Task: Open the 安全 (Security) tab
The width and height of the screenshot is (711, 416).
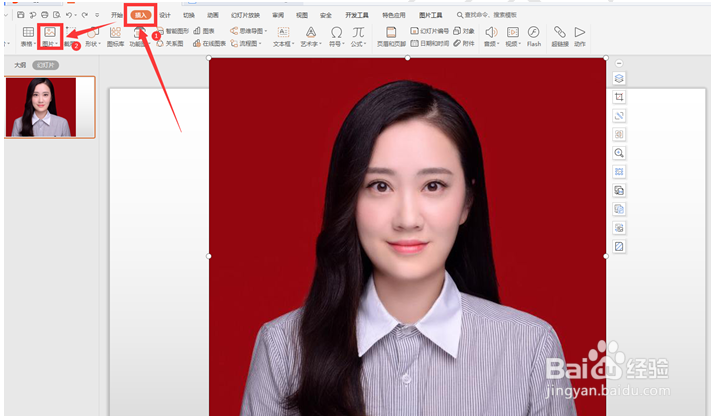Action: pyautogui.click(x=326, y=15)
